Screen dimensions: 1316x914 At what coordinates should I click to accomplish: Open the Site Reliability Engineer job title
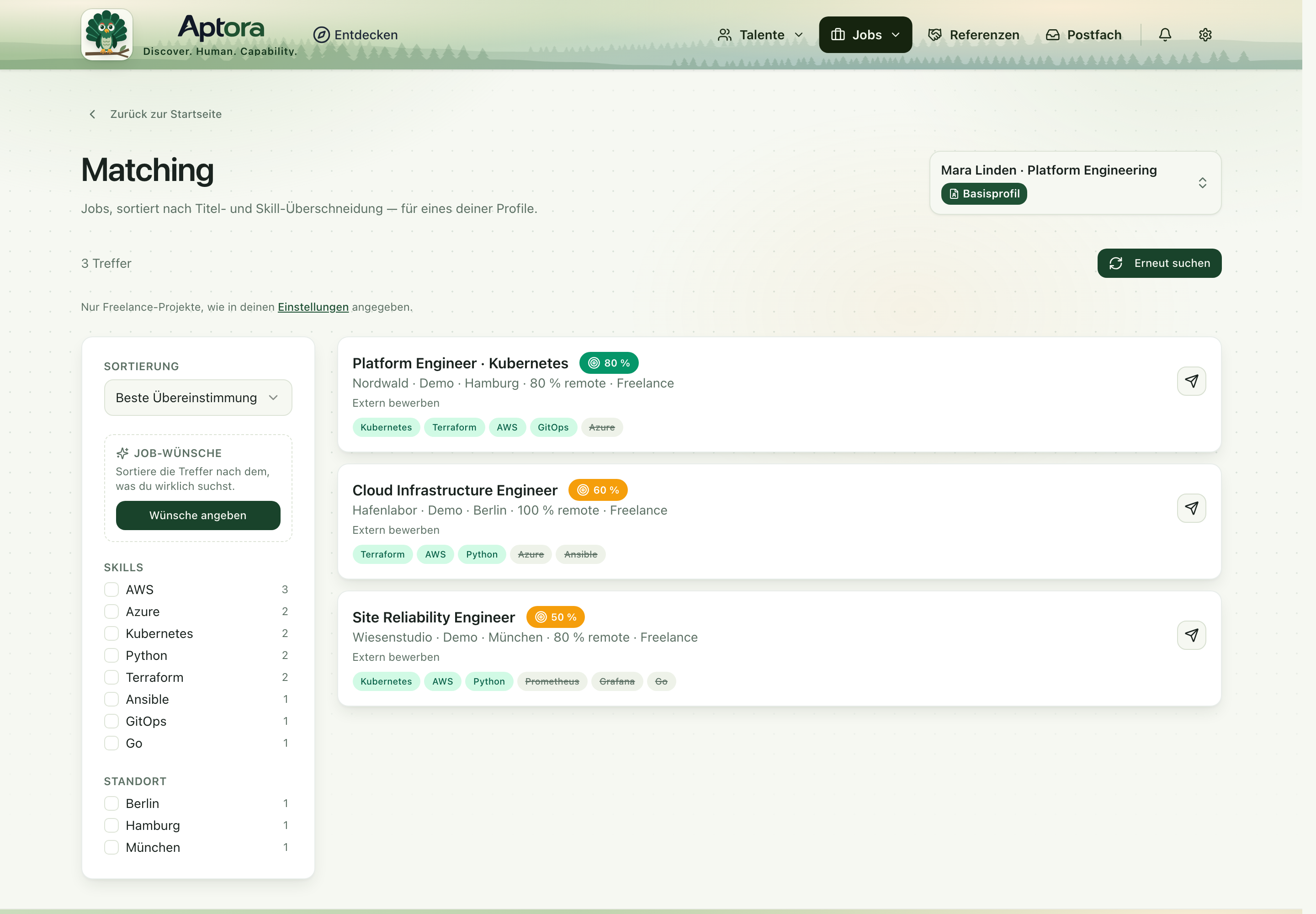click(434, 617)
